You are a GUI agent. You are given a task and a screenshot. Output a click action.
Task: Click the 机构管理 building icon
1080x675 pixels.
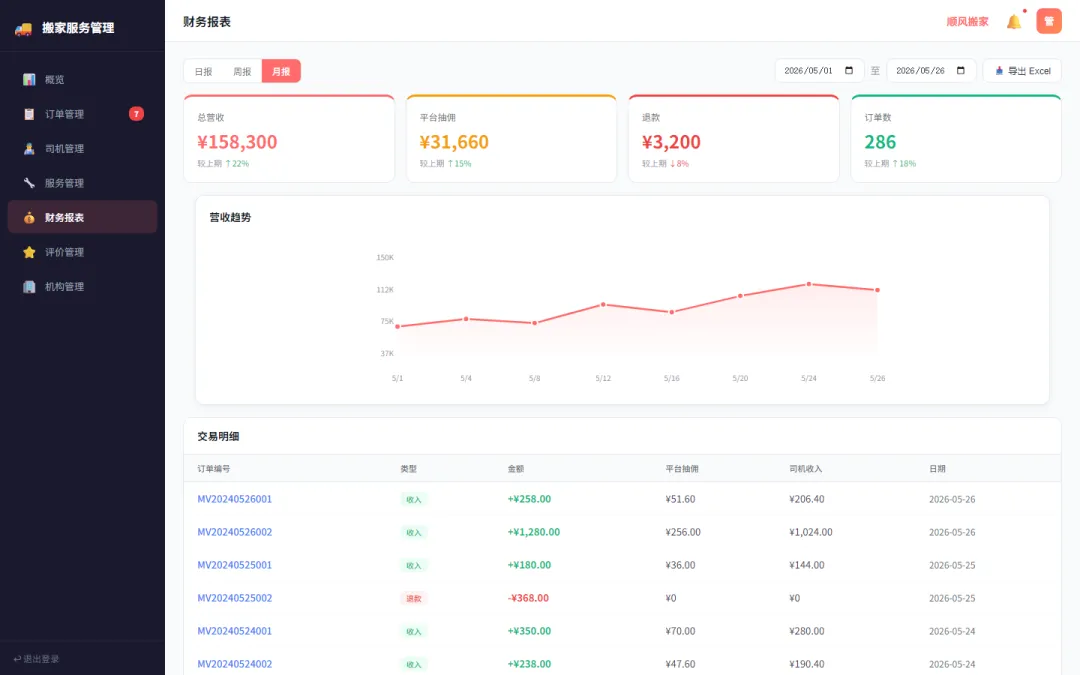coord(29,287)
